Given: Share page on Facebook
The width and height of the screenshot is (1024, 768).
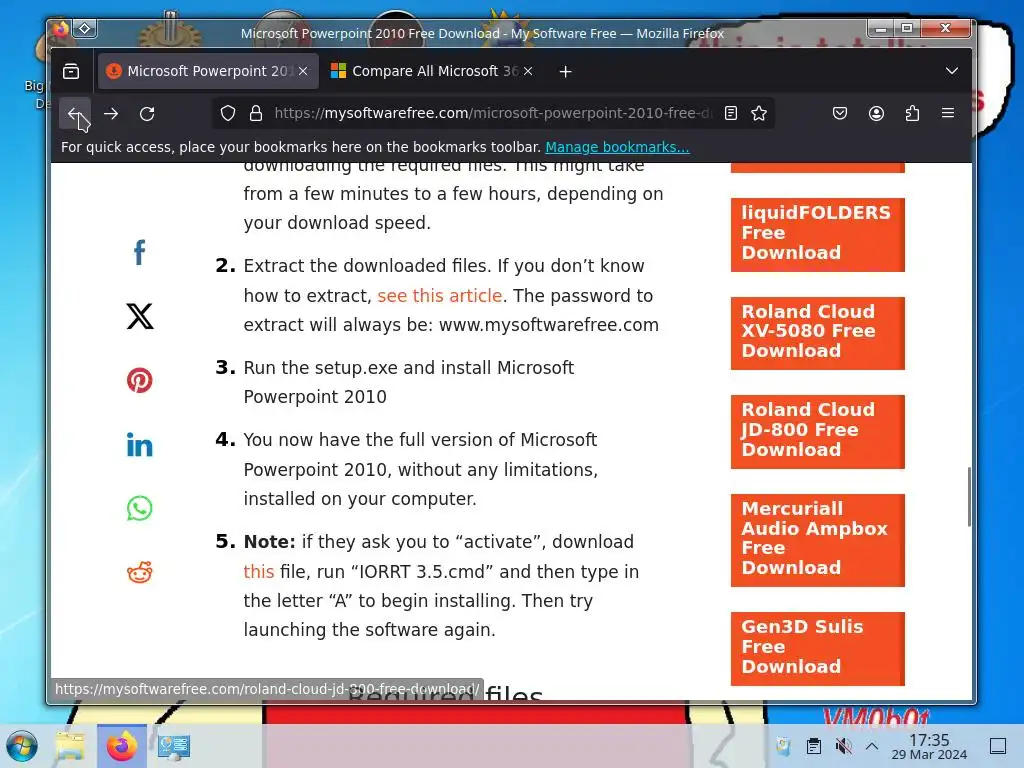Looking at the screenshot, I should 139,253.
